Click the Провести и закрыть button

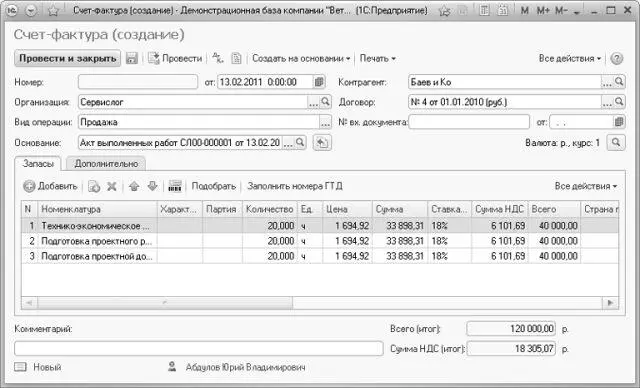(x=68, y=58)
